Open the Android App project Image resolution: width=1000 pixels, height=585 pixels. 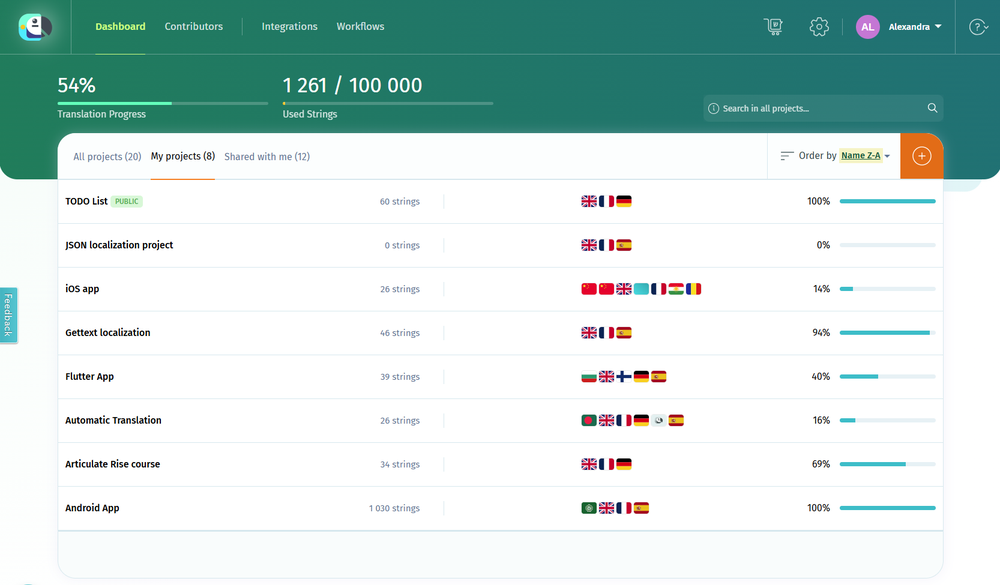(92, 508)
